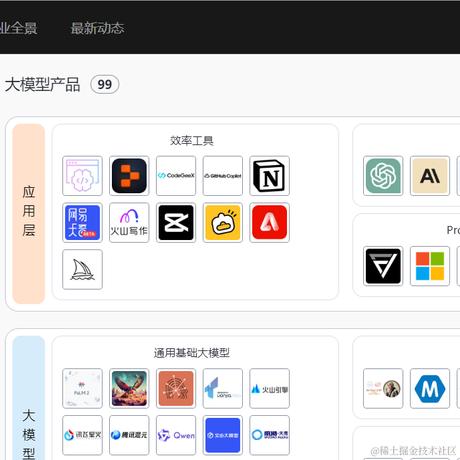Screen dimensions: 460x460
Task: Open the blue 文心大模型 tile
Action: 223,435
